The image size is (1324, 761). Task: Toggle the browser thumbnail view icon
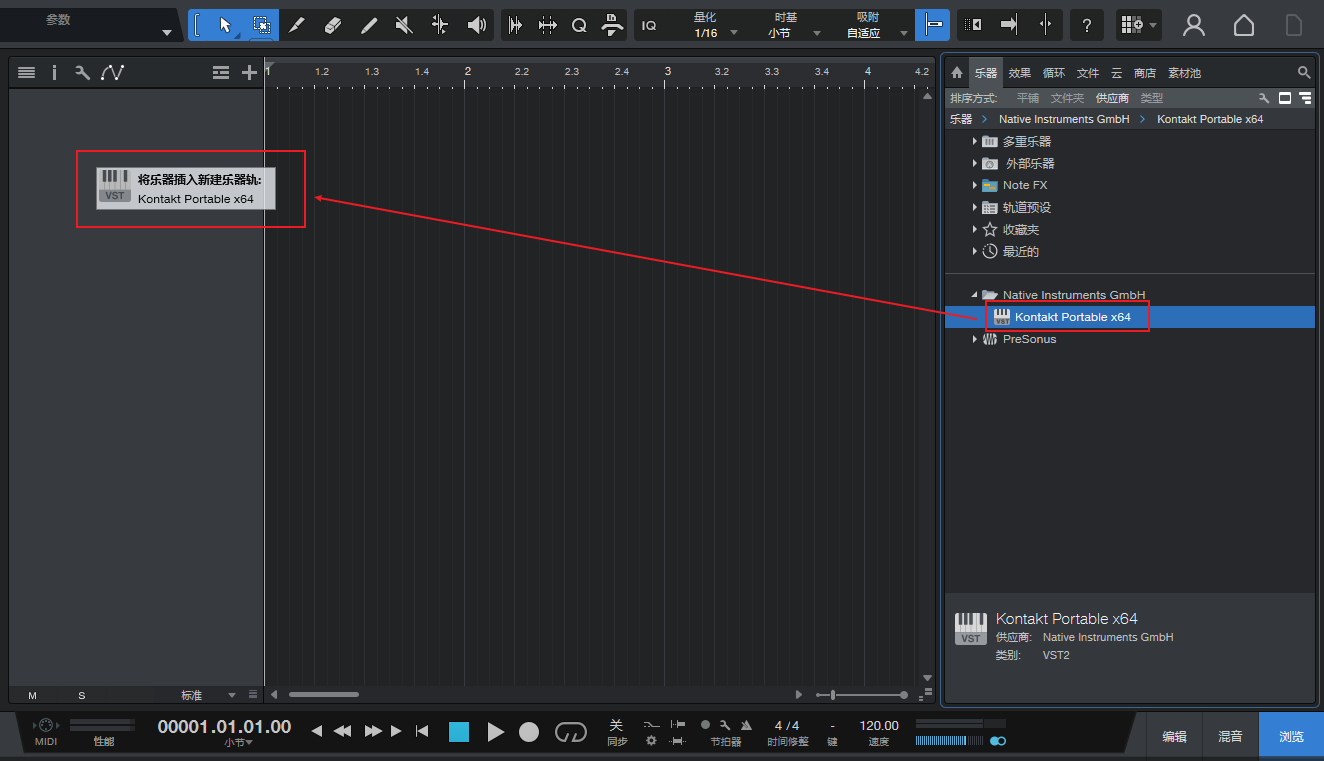pos(1285,98)
